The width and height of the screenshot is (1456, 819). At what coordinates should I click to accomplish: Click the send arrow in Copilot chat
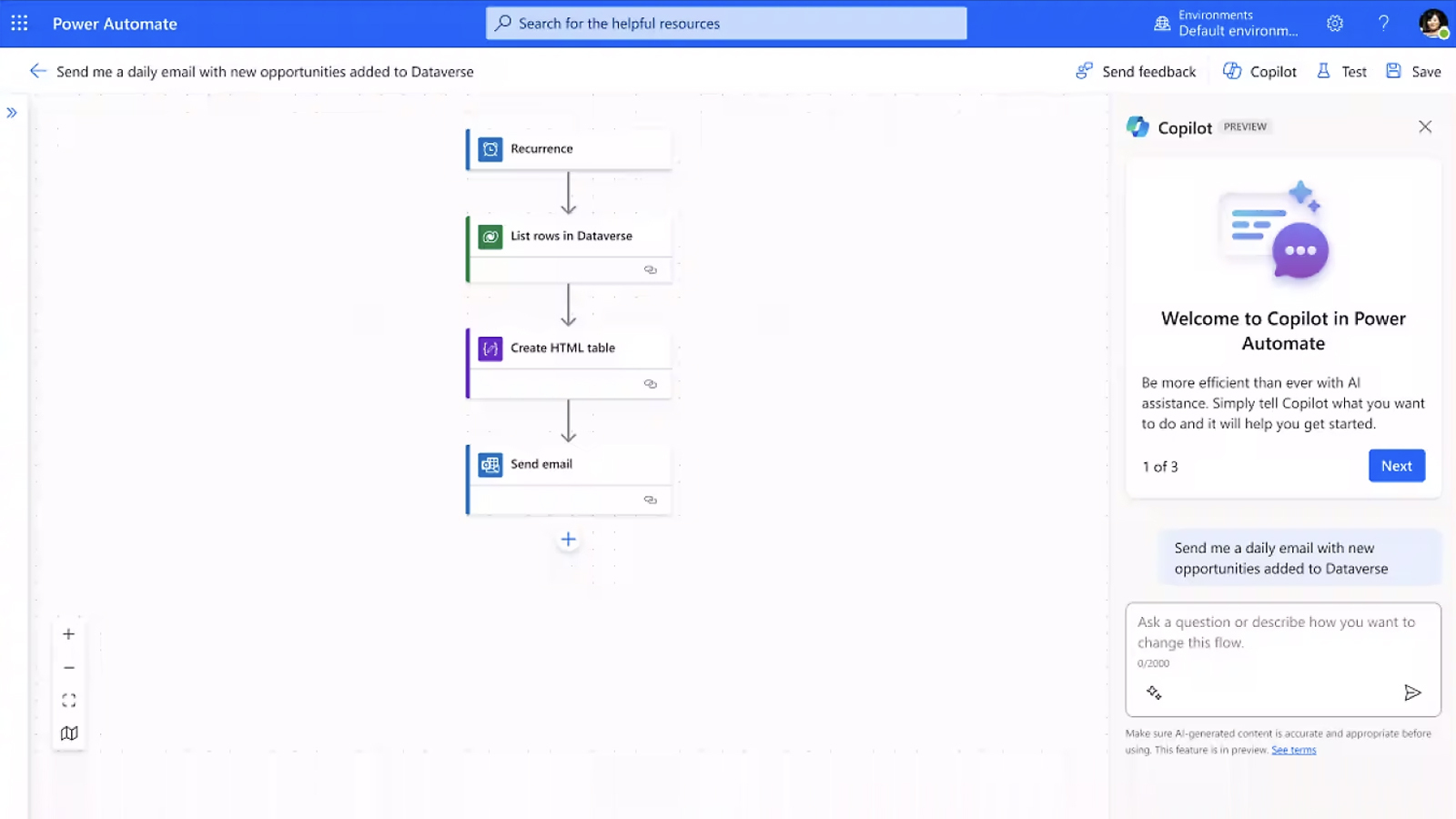tap(1412, 693)
